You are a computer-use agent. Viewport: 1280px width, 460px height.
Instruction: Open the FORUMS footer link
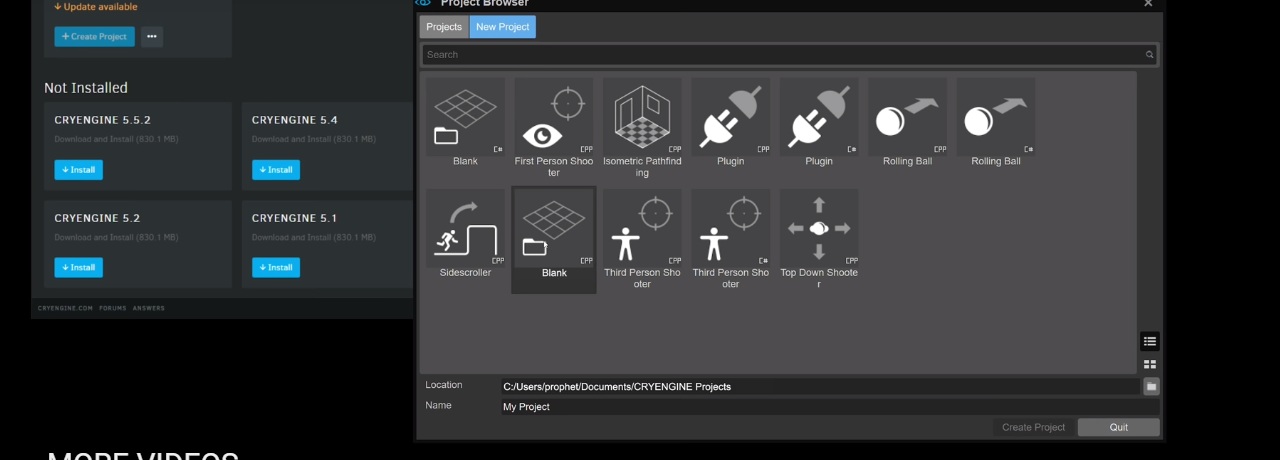click(x=113, y=308)
